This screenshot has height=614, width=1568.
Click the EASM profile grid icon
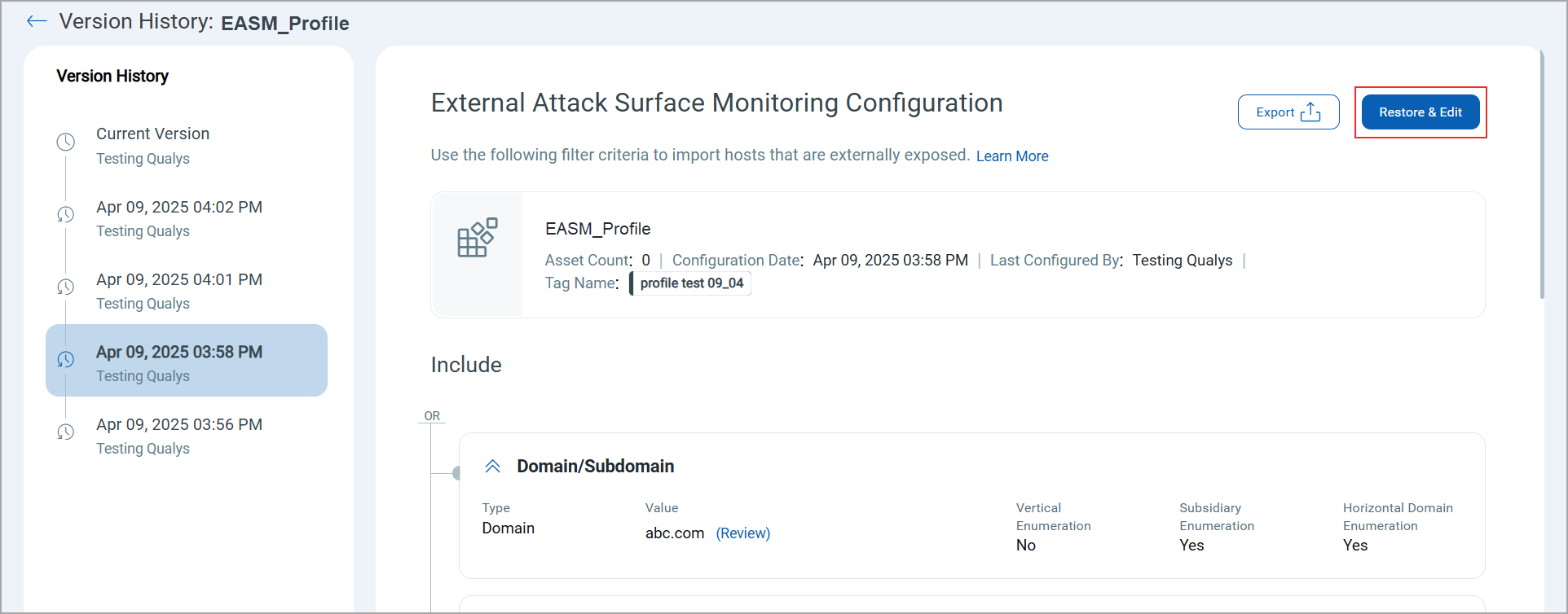[477, 238]
